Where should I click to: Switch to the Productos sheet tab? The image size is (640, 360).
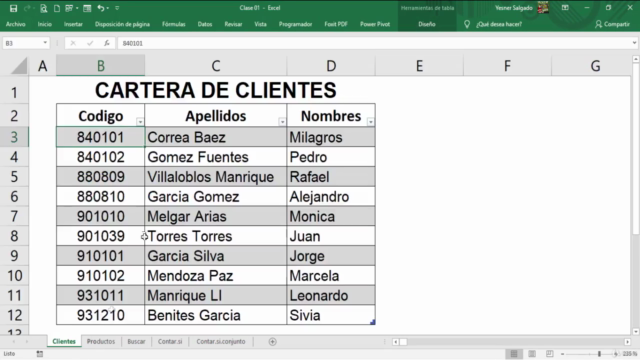click(x=101, y=341)
